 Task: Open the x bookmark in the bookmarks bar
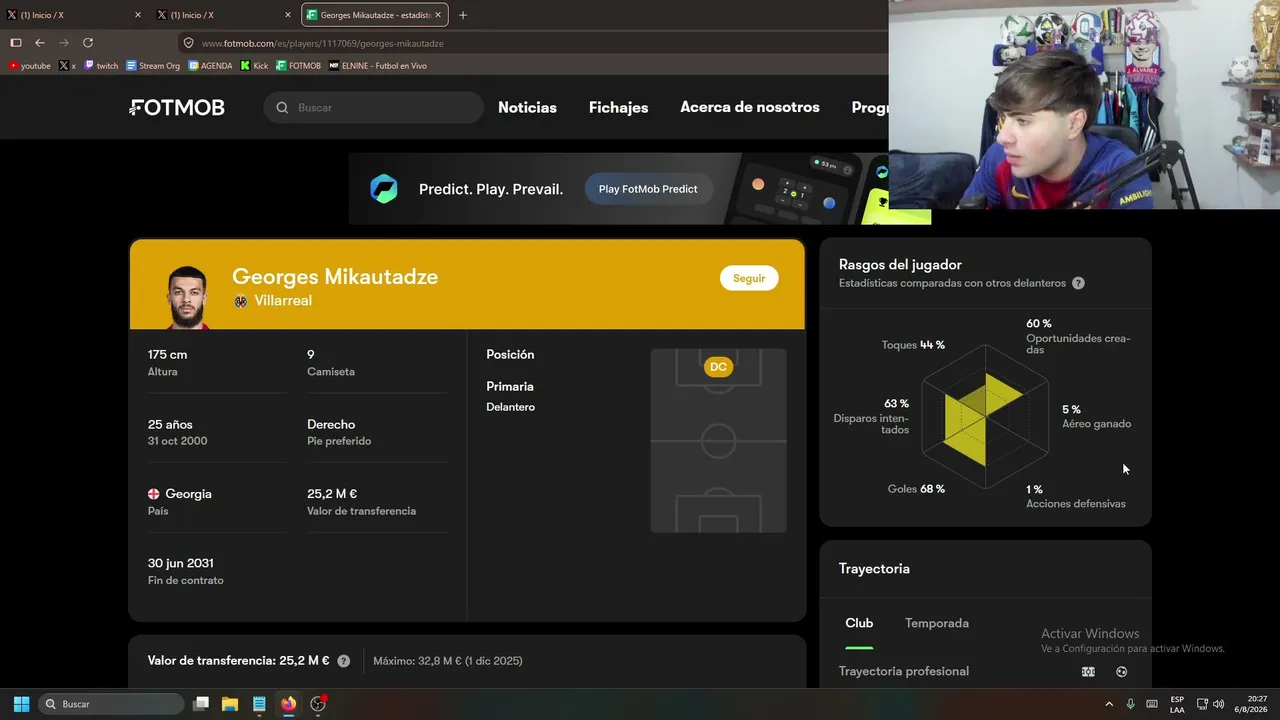67,66
